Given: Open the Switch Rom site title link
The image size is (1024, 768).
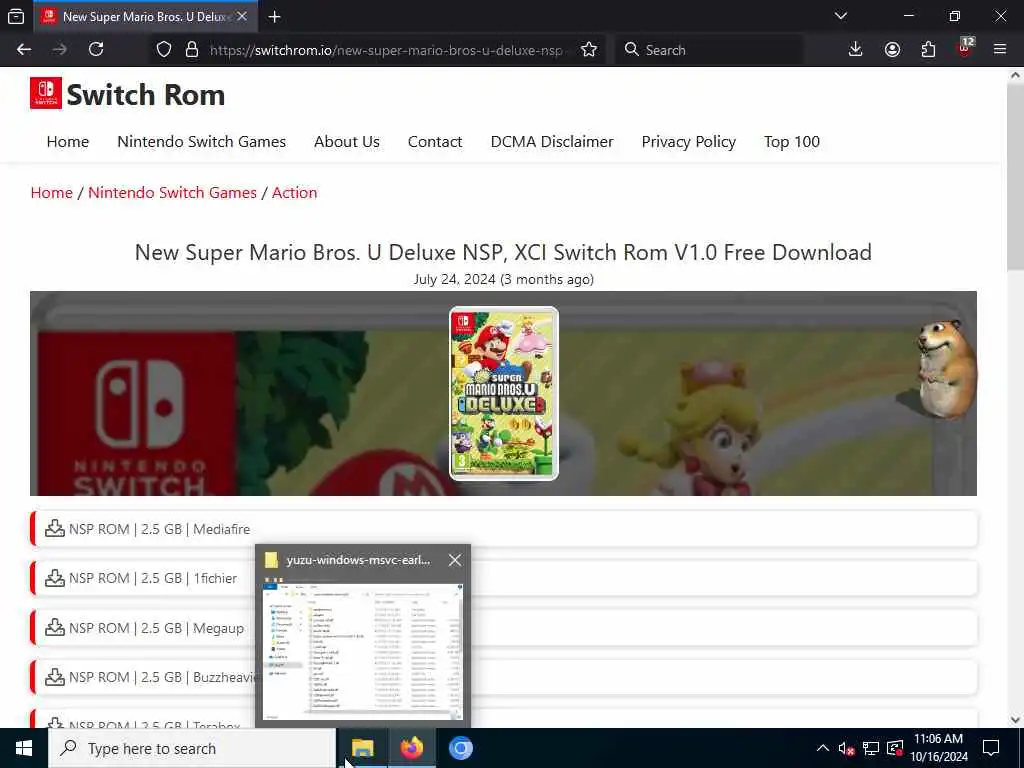Looking at the screenshot, I should pyautogui.click(x=146, y=95).
